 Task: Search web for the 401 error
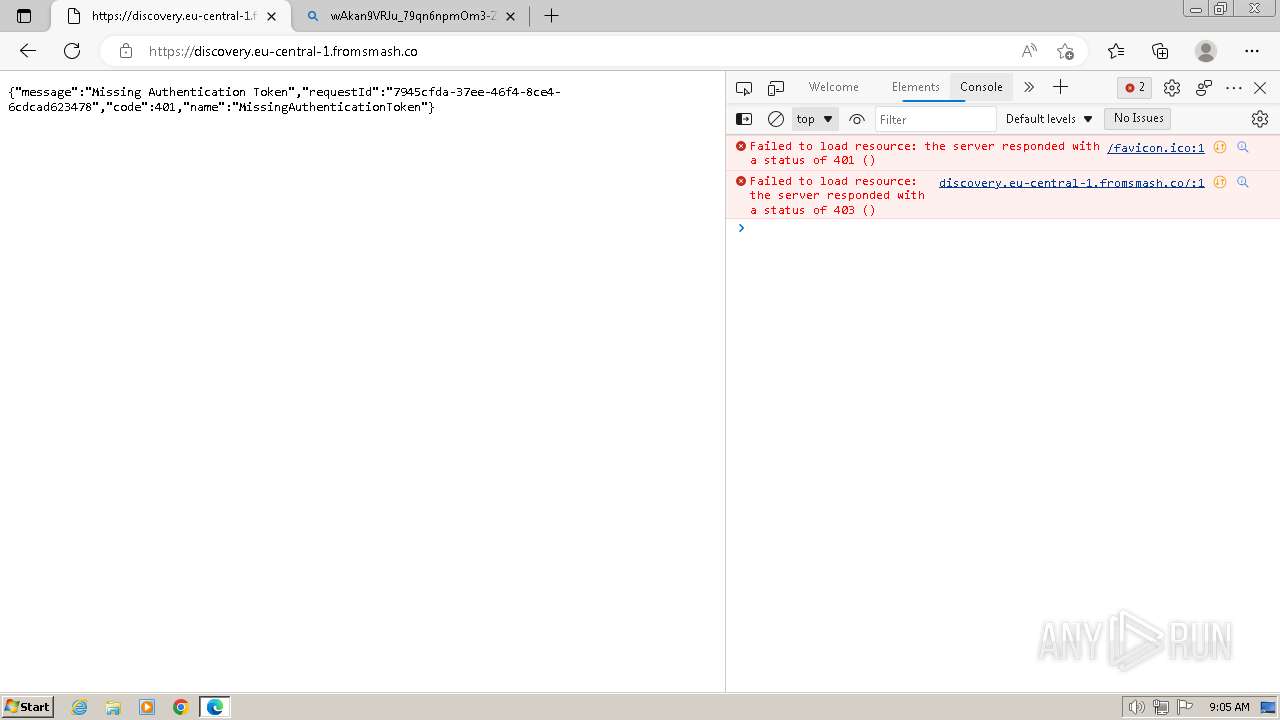tap(1243, 147)
